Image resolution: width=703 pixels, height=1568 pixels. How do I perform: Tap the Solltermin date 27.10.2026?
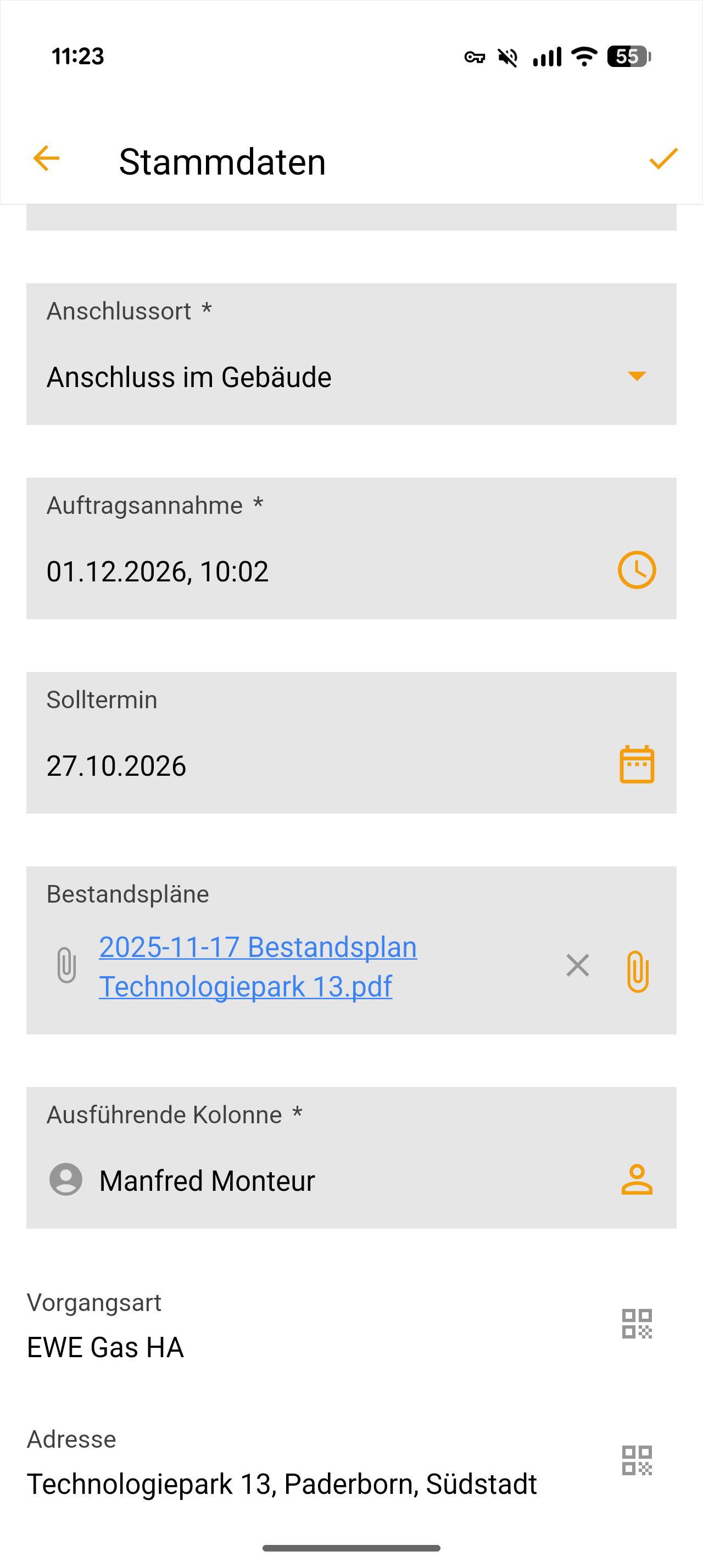116,766
